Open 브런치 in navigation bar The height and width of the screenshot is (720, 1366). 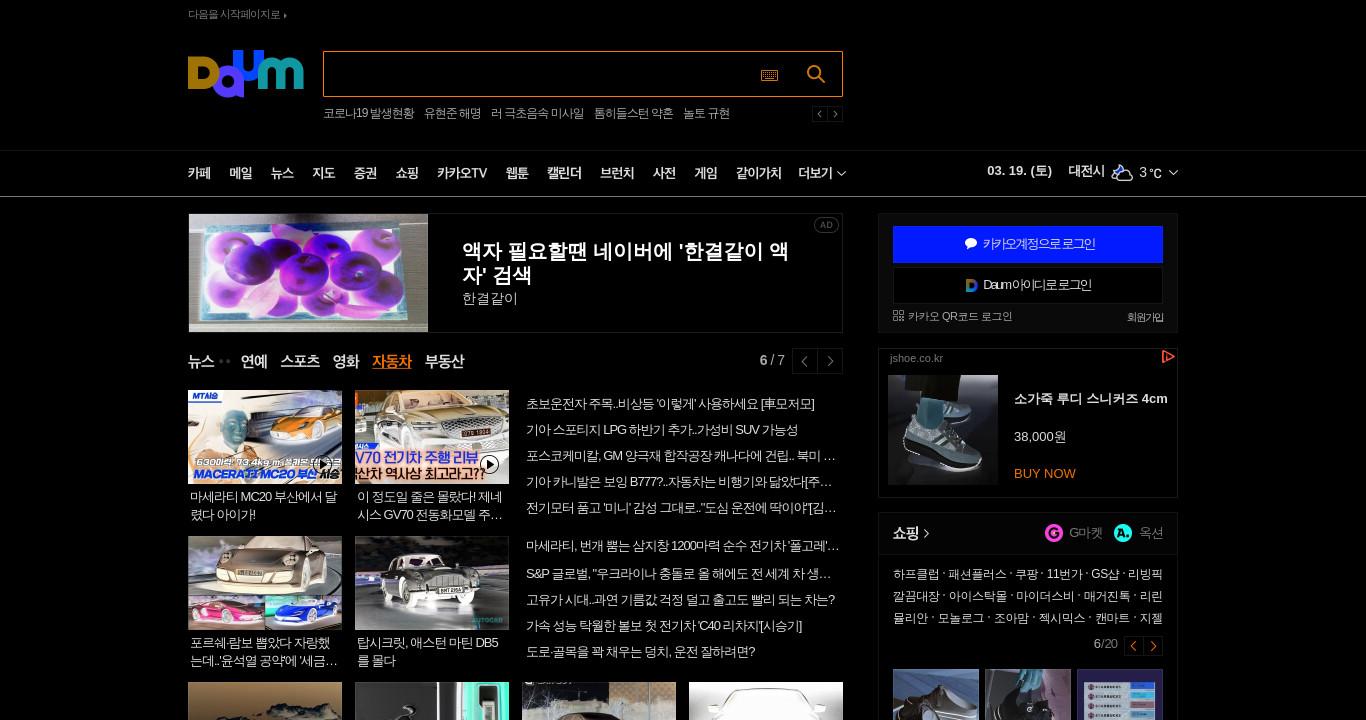[x=617, y=173]
